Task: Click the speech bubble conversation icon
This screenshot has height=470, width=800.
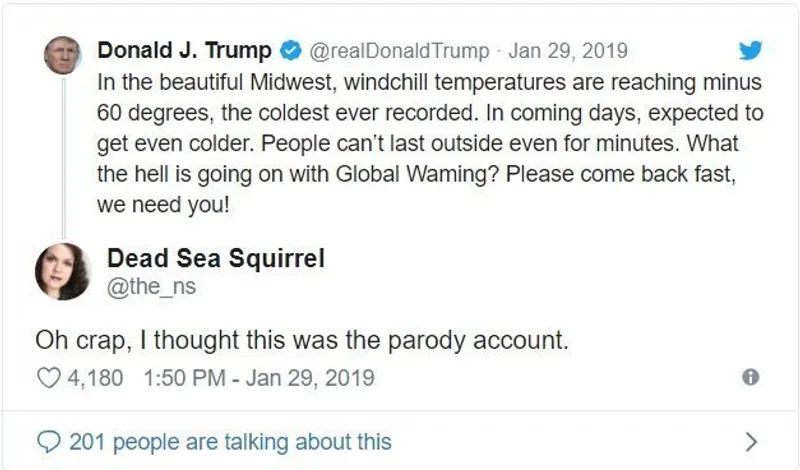Action: coord(49,441)
